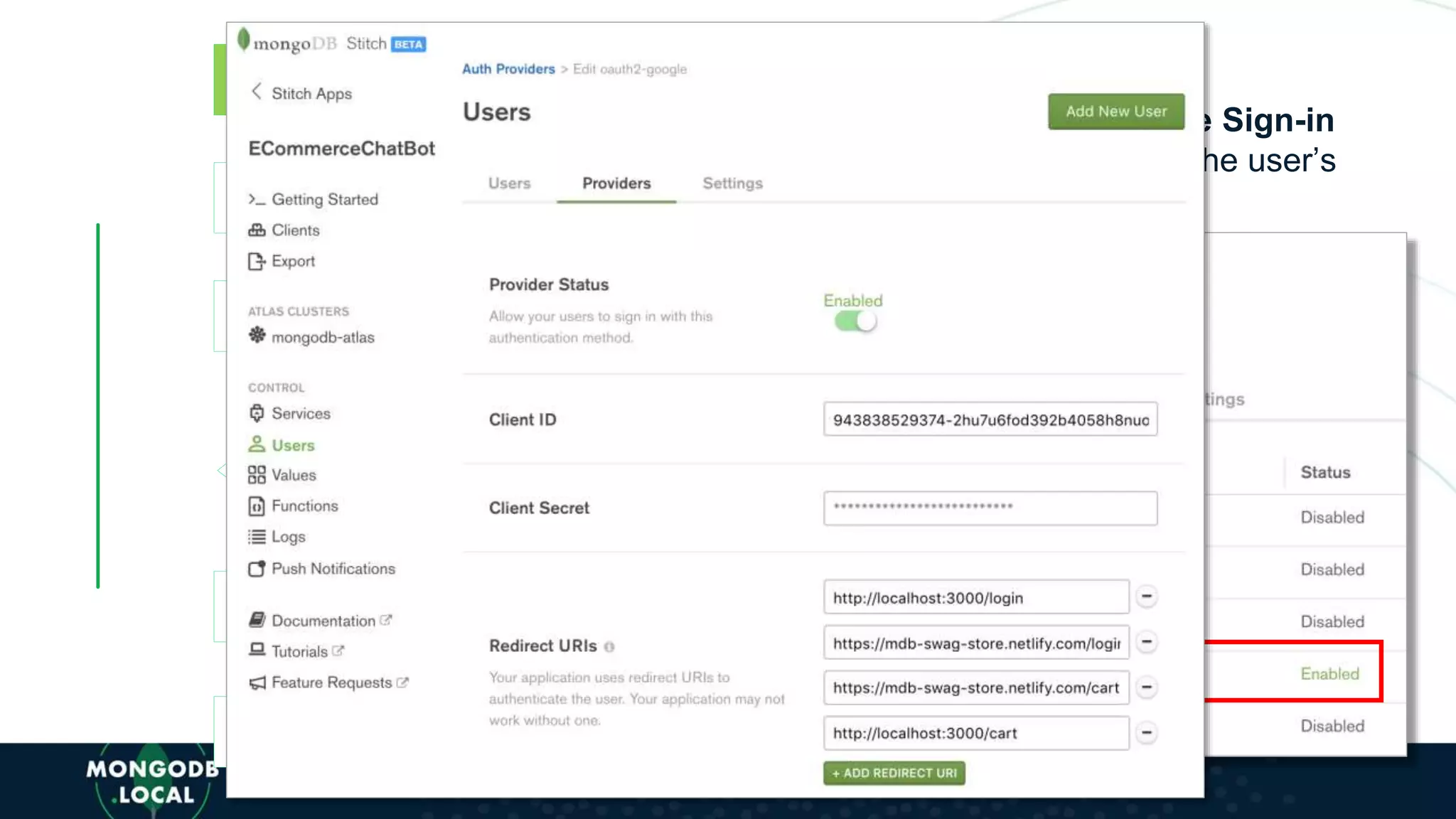Click the Getting Started terminal icon
This screenshot has width=1456, height=819.
pos(257,199)
